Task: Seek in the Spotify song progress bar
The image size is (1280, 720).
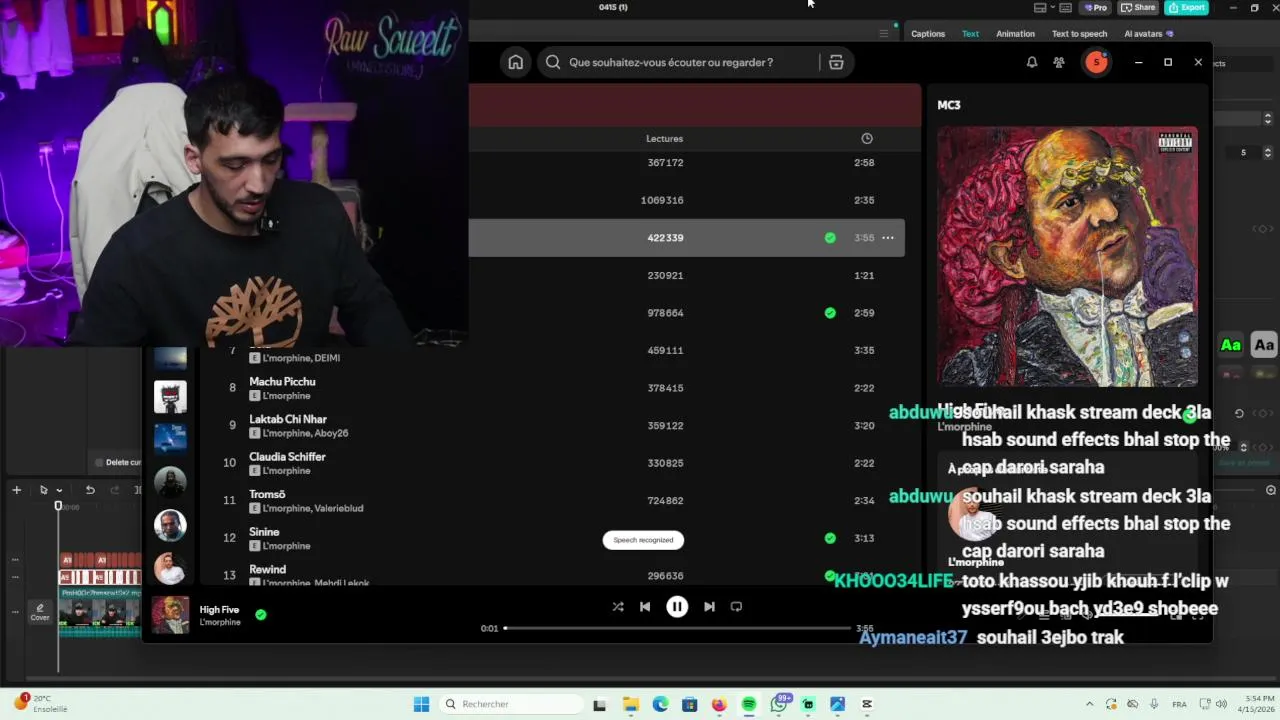Action: (x=677, y=628)
